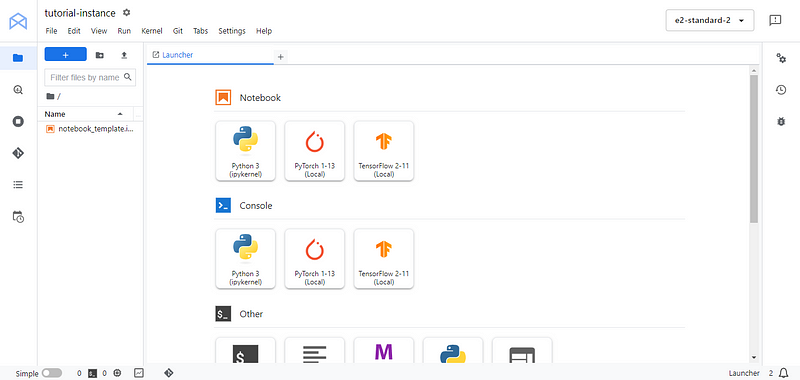
Task: Click the feedback icon at top right
Action: click(x=775, y=20)
